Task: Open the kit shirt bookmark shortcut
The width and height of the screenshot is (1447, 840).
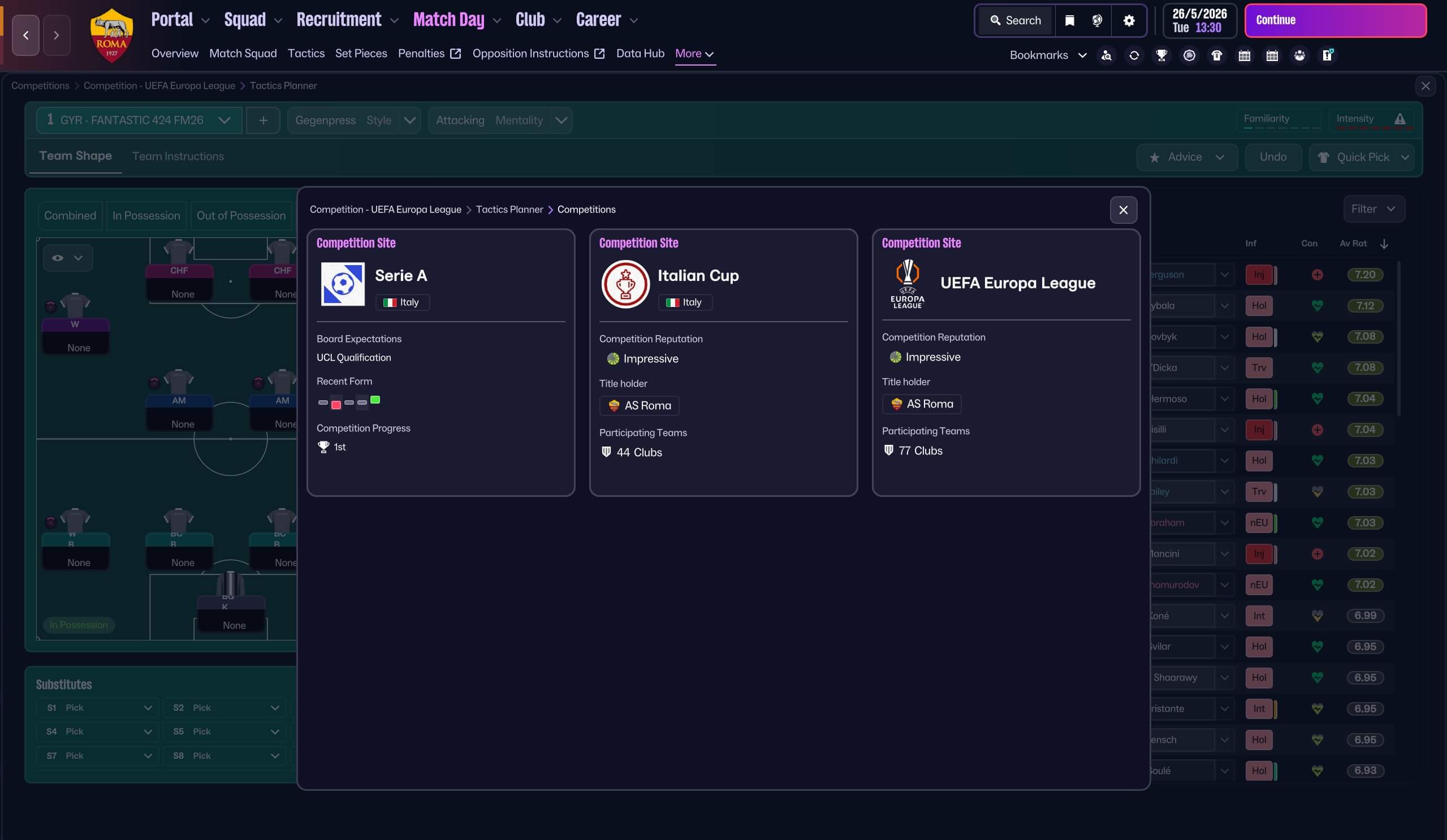Action: pos(1217,55)
